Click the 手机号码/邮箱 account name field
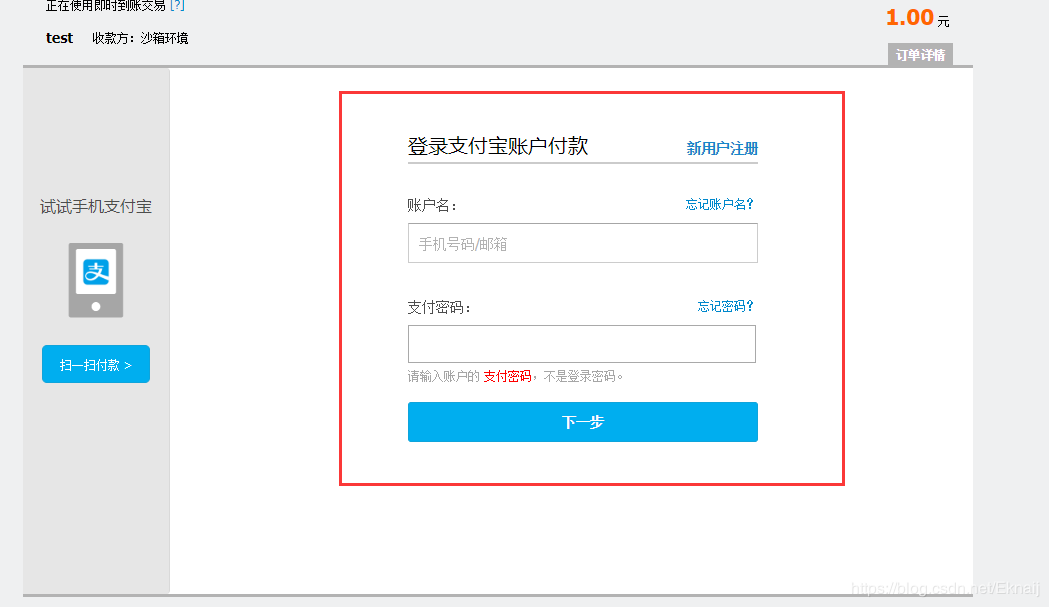 (582, 243)
